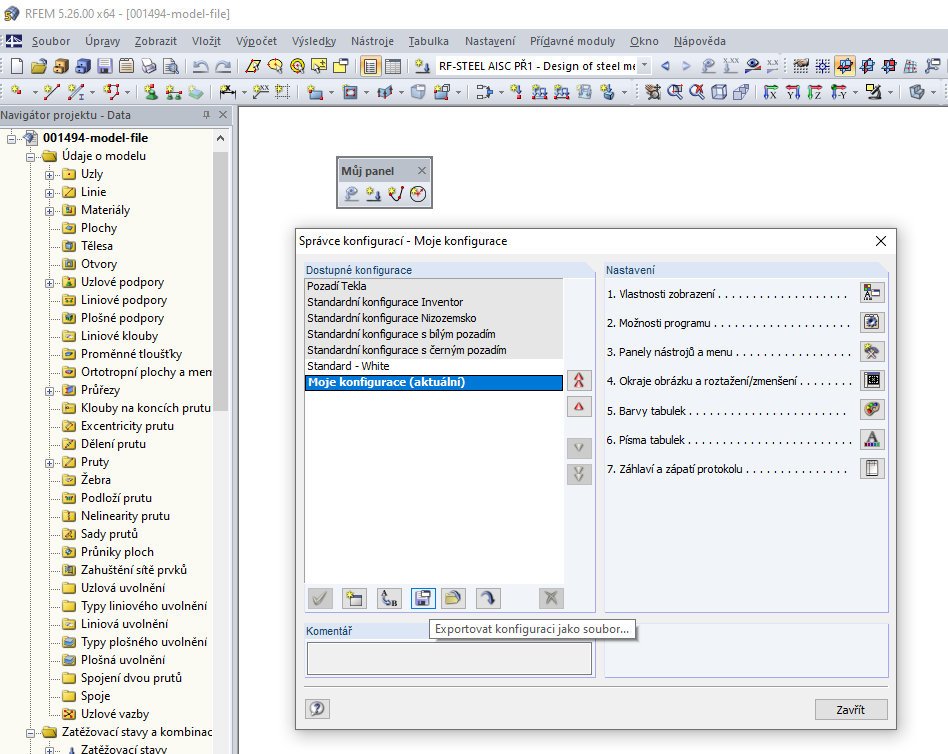Image resolution: width=948 pixels, height=754 pixels.
Task: Click the Zavřít button
Action: (851, 710)
